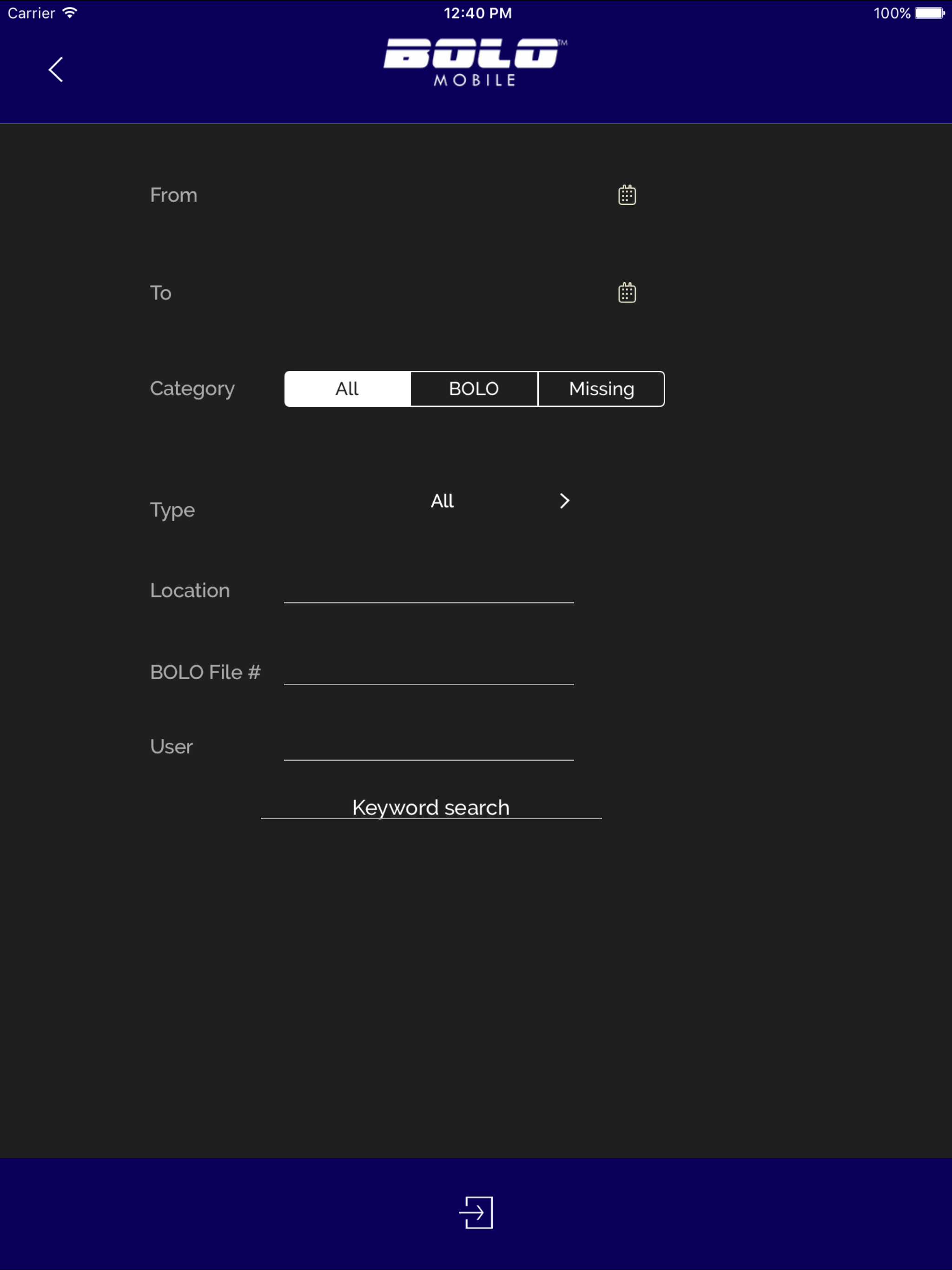
Task: Open the From date calendar icon
Action: [627, 195]
